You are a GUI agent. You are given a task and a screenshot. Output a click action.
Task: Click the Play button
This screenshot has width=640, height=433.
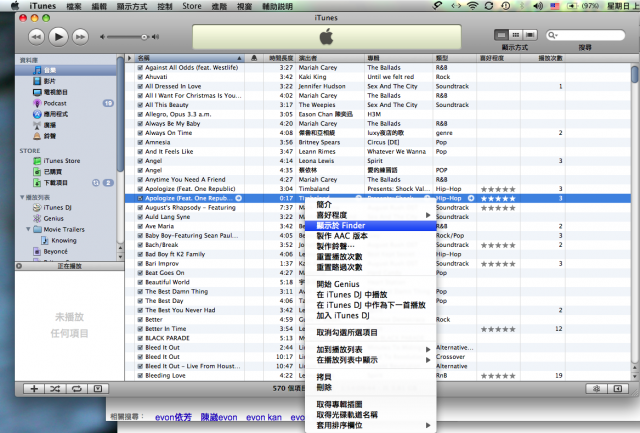(58, 37)
